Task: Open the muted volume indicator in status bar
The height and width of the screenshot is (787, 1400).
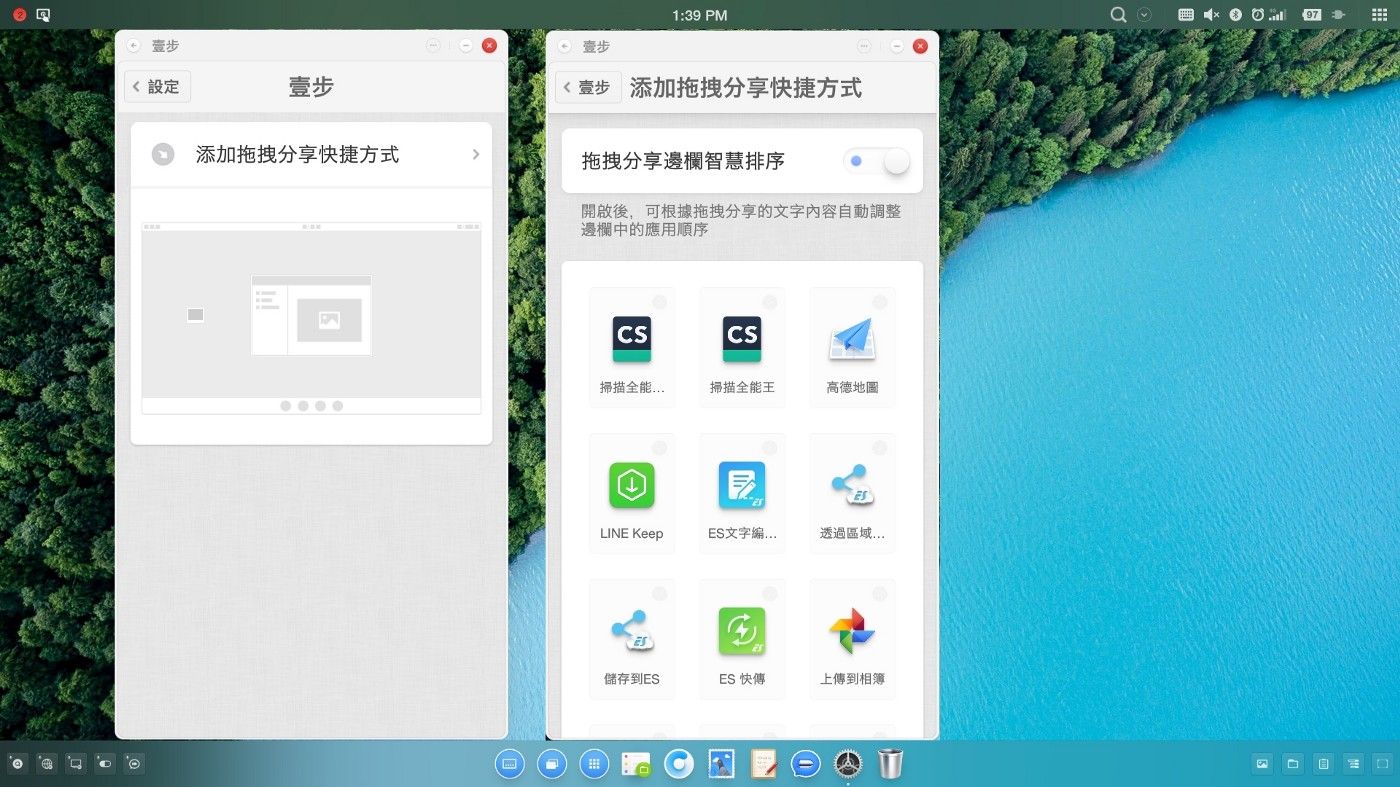Action: coord(1211,15)
